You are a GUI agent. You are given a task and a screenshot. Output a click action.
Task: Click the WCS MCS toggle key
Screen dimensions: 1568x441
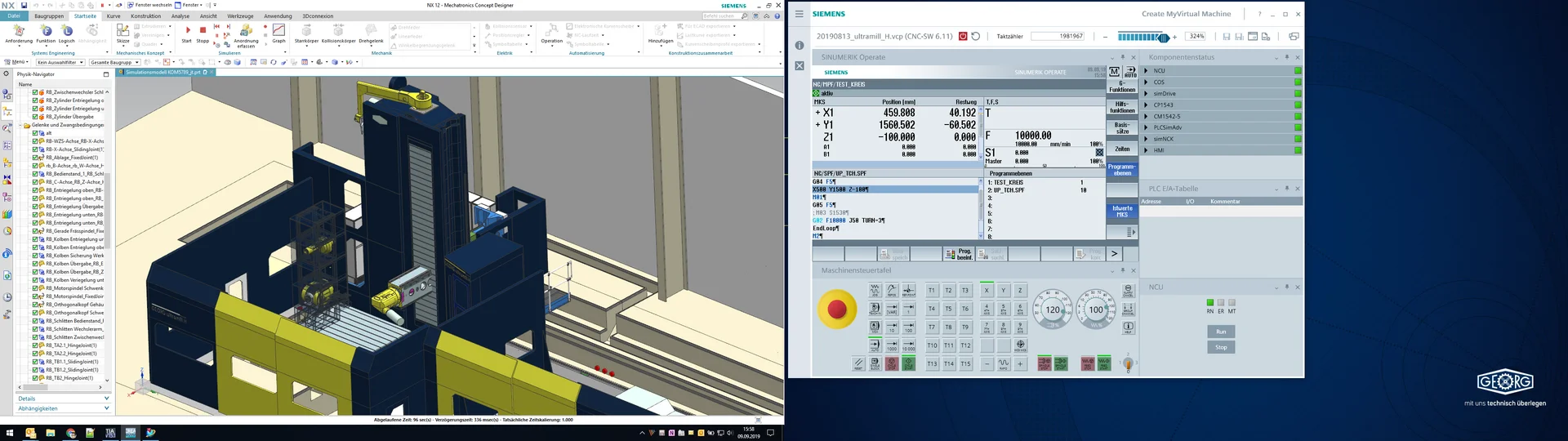pyautogui.click(x=1020, y=345)
